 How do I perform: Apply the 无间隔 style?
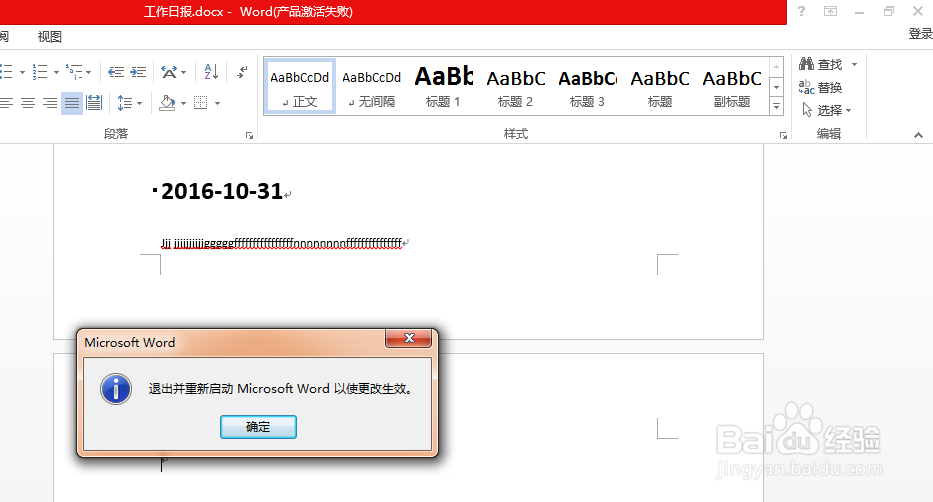372,86
